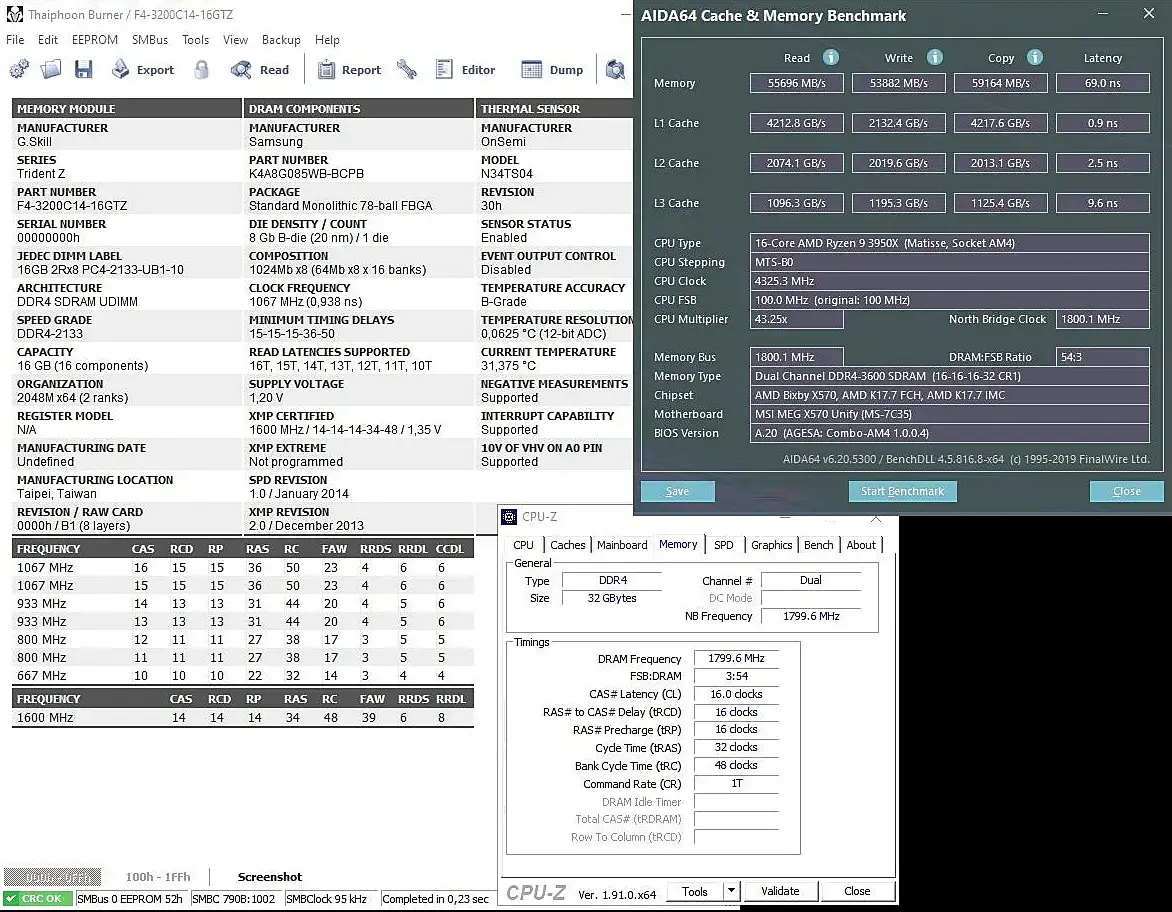Click the Validate button in CPU-Z
Viewport: 1172px width, 912px height.
pos(780,891)
